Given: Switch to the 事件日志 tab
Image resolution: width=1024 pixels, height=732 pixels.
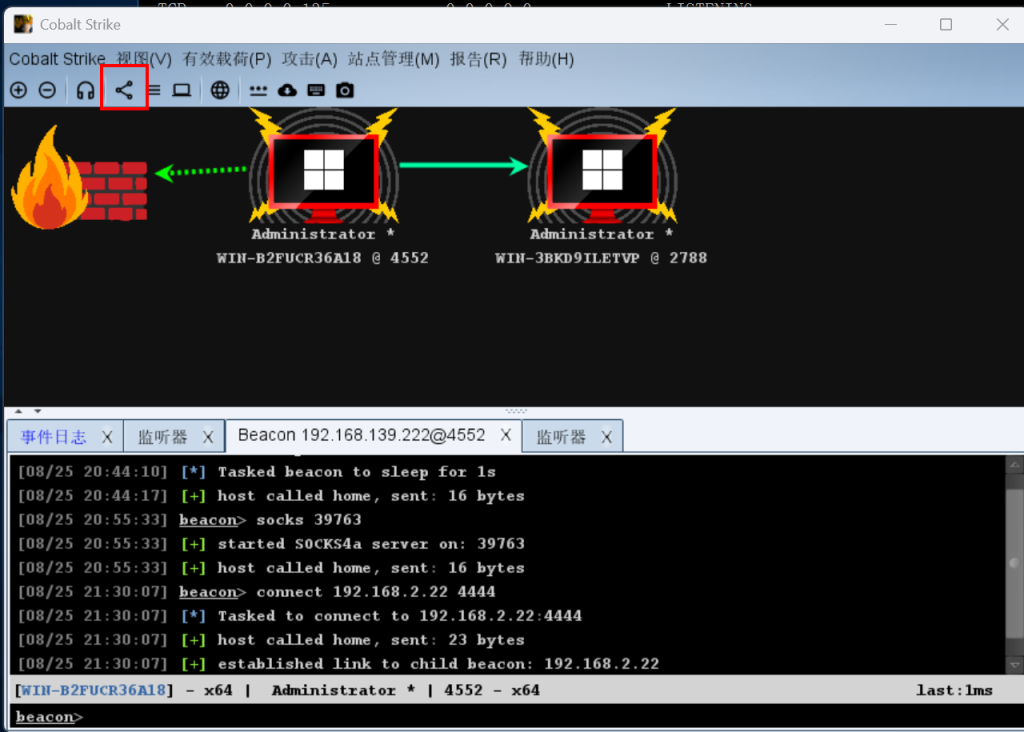Looking at the screenshot, I should coord(54,437).
